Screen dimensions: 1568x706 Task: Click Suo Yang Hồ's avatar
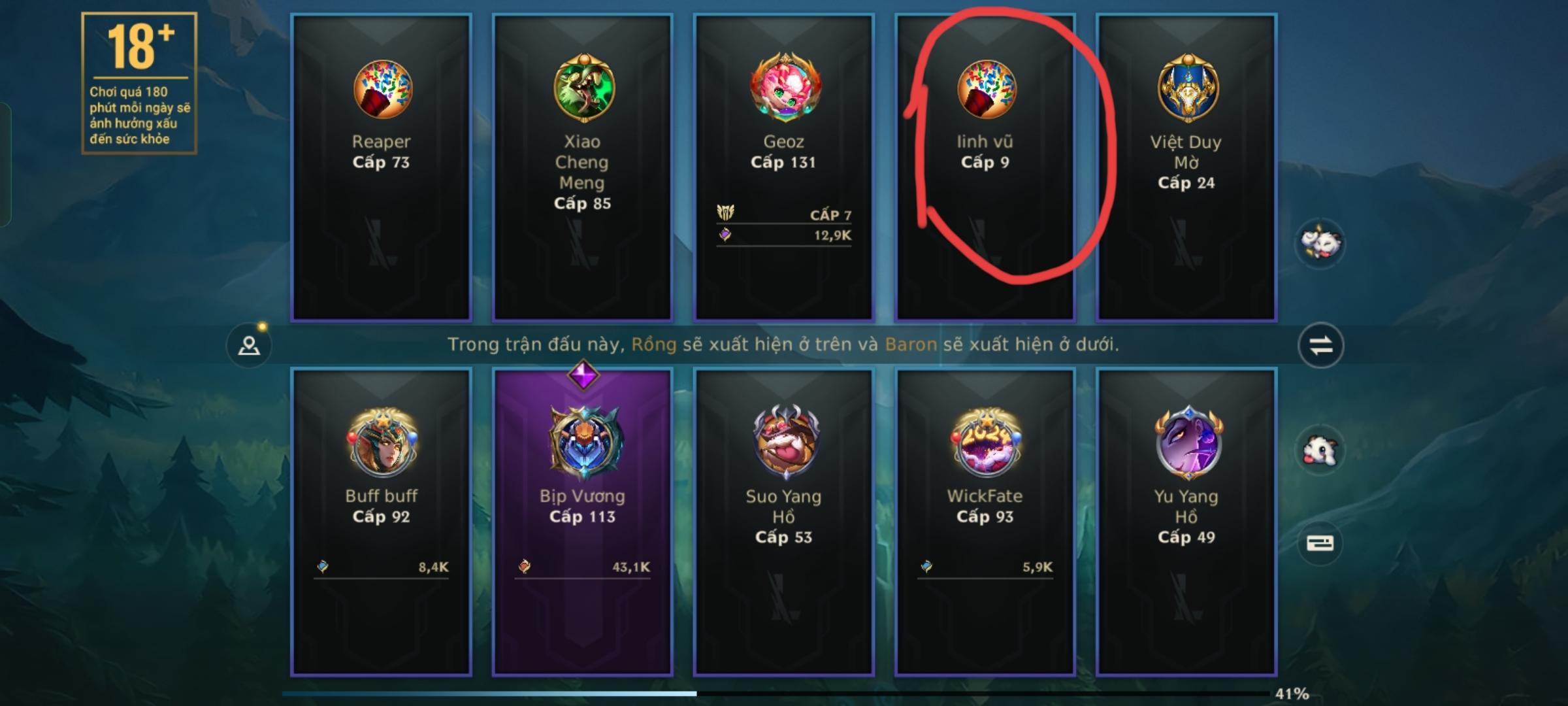point(785,441)
